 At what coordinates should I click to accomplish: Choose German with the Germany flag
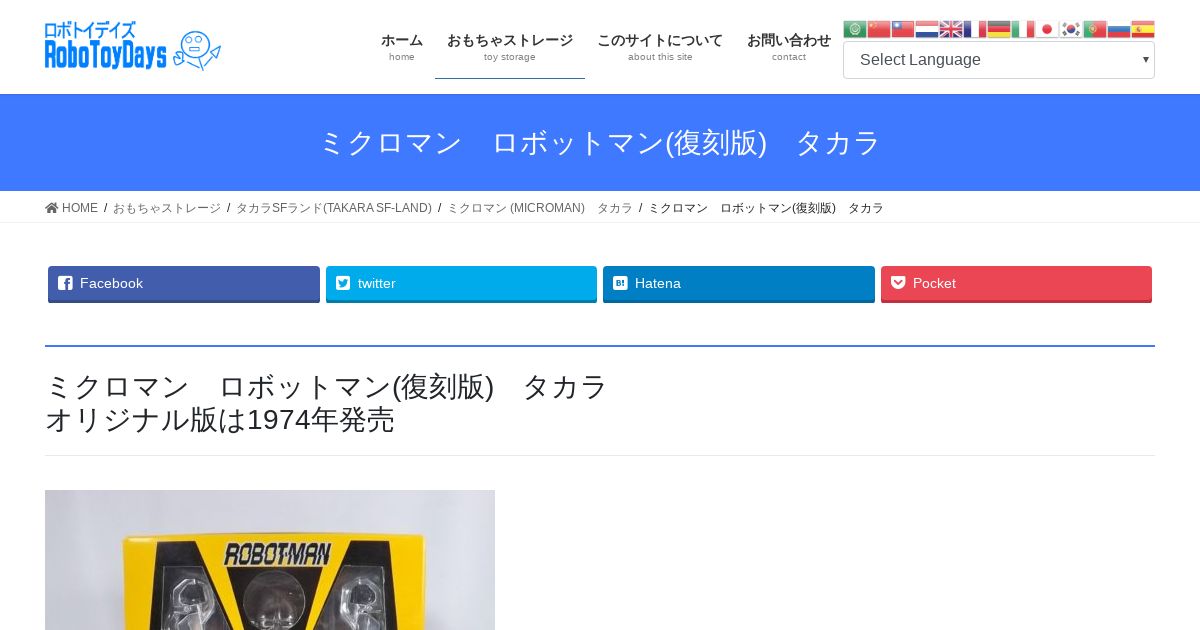tap(999, 29)
